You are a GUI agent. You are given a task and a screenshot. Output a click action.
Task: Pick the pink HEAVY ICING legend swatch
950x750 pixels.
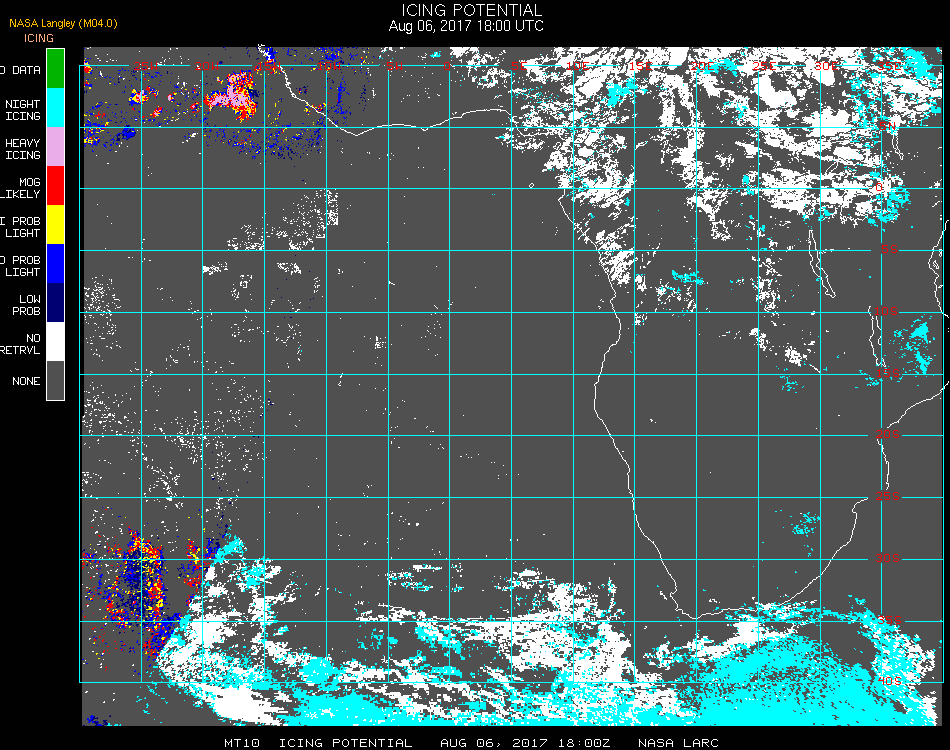coord(56,147)
